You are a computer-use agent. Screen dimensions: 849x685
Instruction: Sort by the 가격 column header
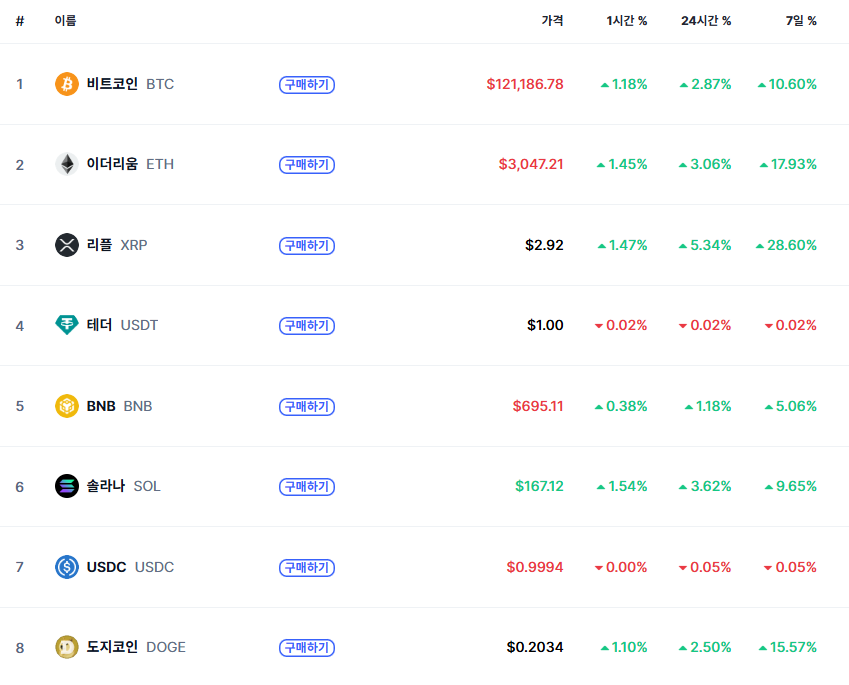551,20
